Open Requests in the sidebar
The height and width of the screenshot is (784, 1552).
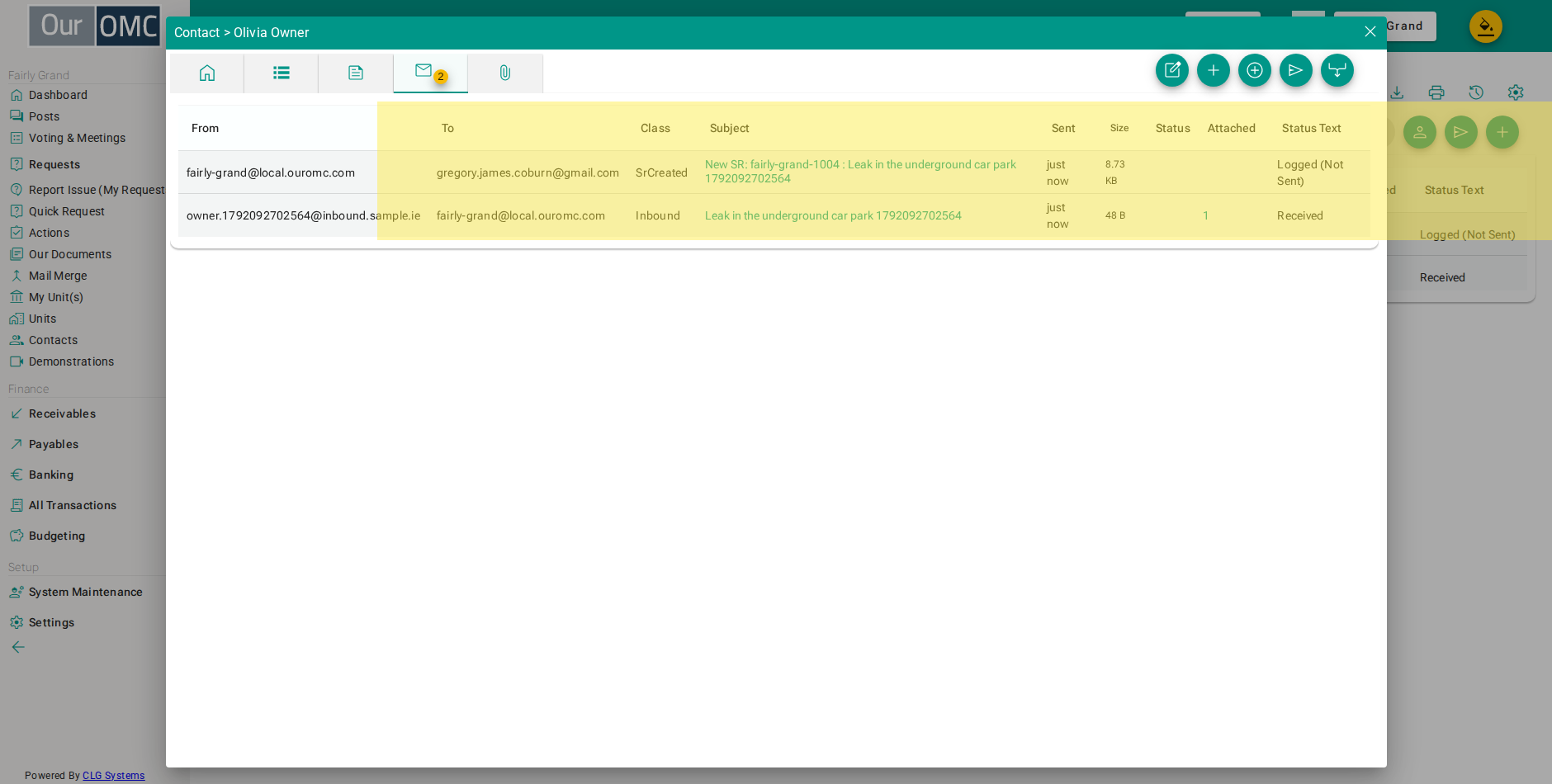(x=54, y=164)
